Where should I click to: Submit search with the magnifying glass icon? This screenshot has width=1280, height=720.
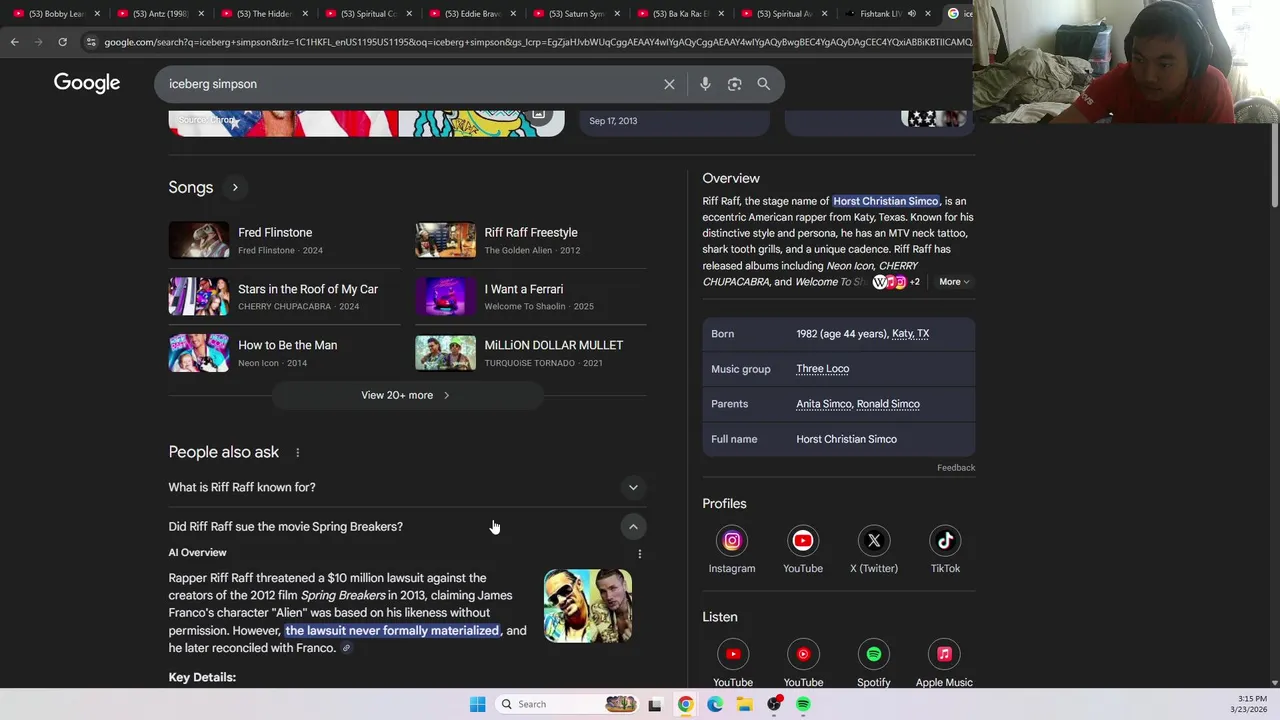[x=764, y=84]
